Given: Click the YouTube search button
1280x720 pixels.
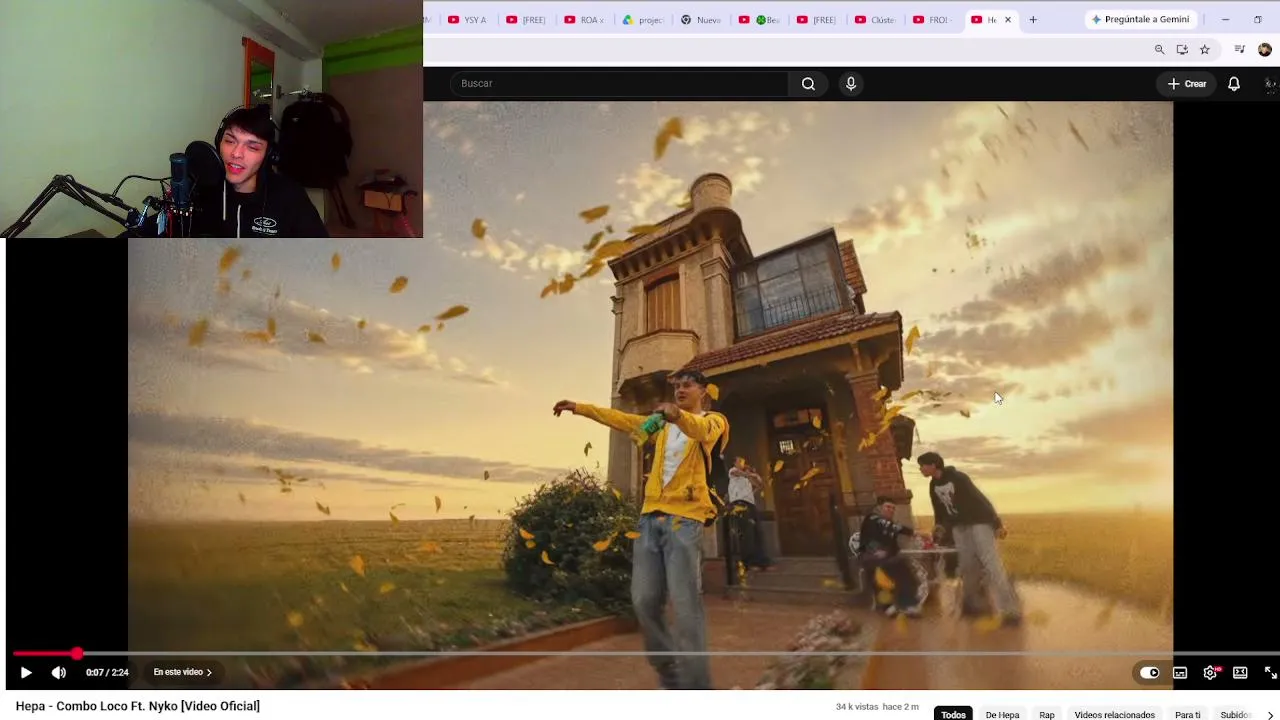Looking at the screenshot, I should (x=808, y=84).
